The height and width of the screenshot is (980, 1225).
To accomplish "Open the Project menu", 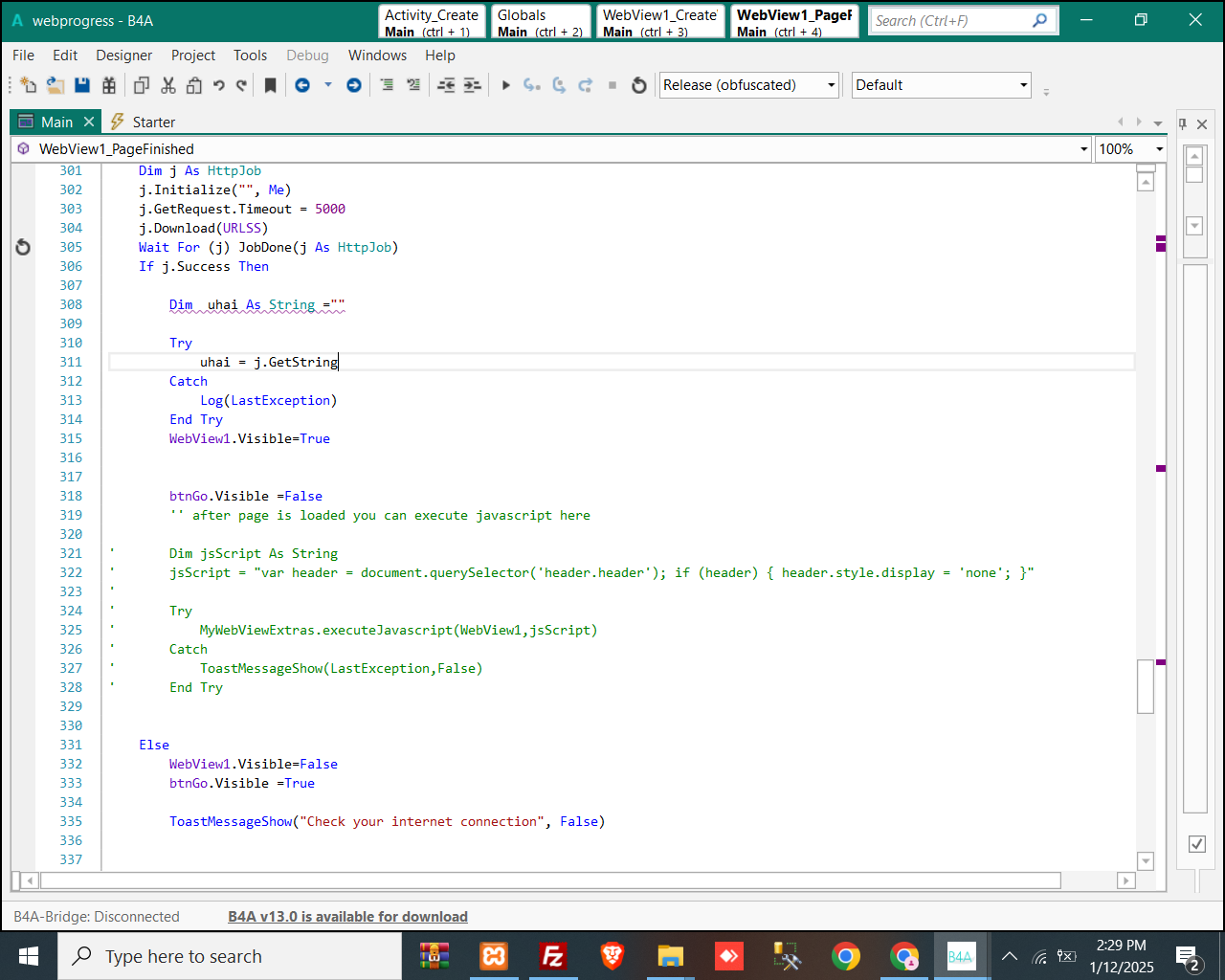I will [x=192, y=56].
